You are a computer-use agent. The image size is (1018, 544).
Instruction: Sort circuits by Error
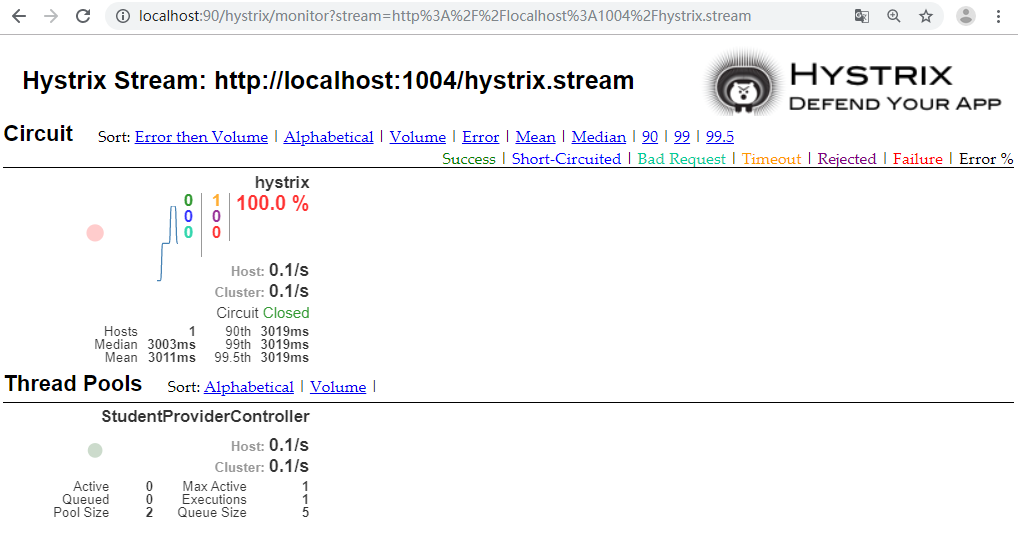[x=480, y=137]
